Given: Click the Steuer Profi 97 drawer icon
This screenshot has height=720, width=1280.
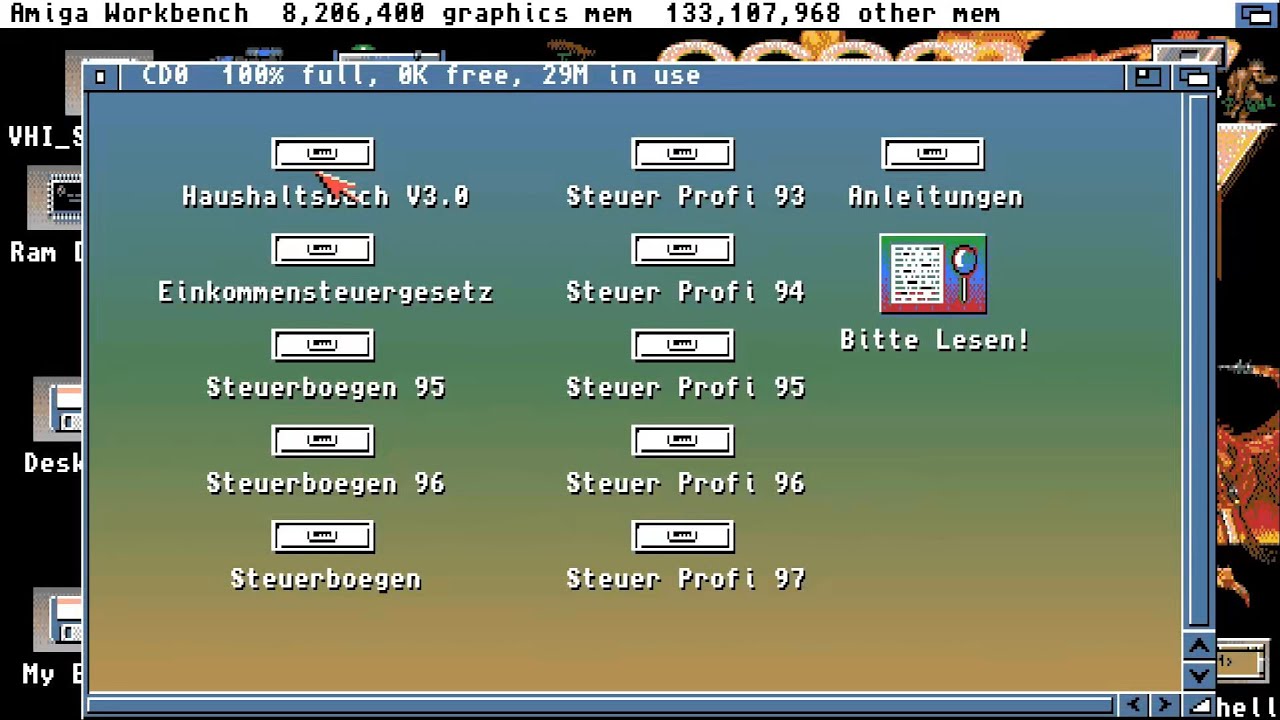Looking at the screenshot, I should click(x=682, y=537).
